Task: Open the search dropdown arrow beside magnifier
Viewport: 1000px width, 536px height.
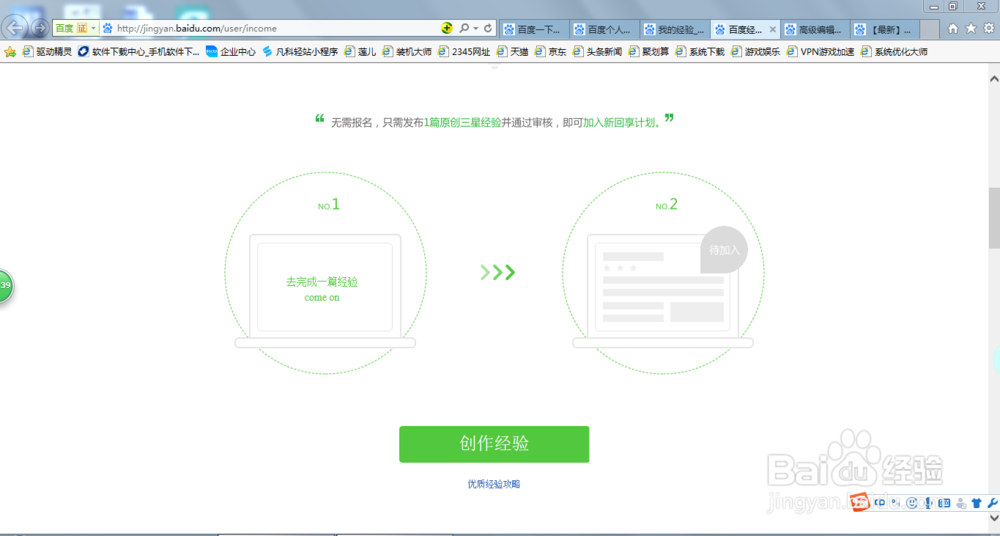Action: (475, 28)
